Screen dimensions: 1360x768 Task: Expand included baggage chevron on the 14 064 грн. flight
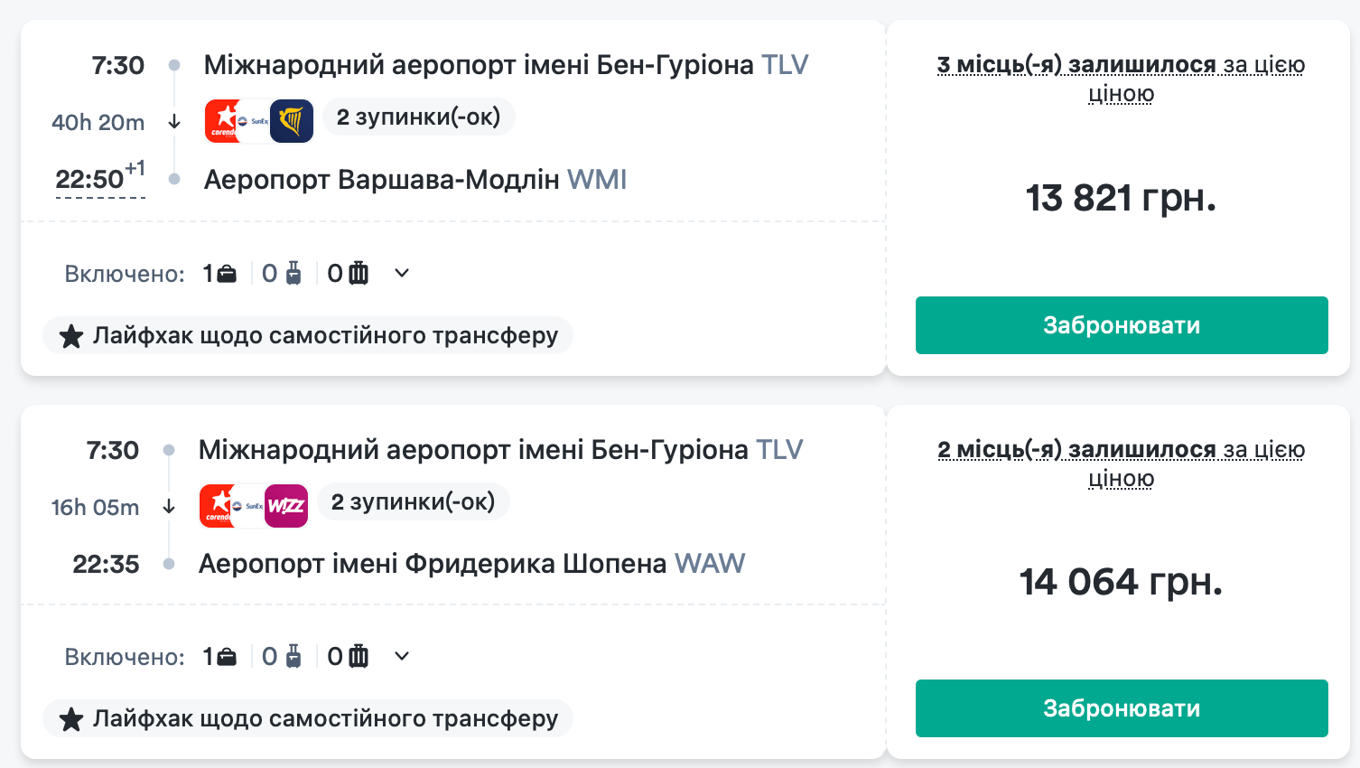(x=402, y=656)
